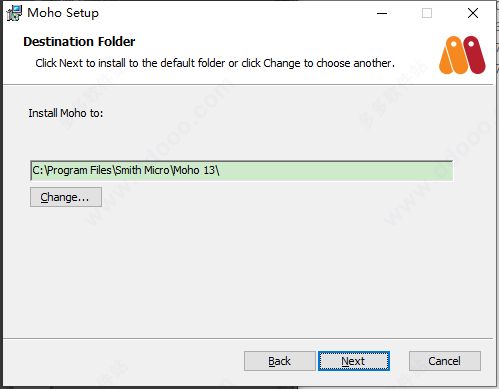The width and height of the screenshot is (499, 389).
Task: Focus the install path text field
Action: point(242,171)
